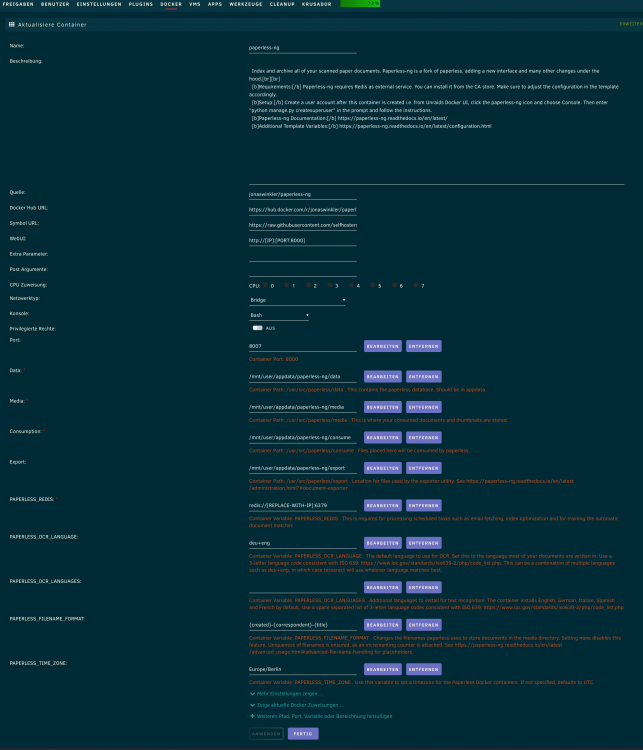Open the Werkzeuge menu

tap(246, 4)
